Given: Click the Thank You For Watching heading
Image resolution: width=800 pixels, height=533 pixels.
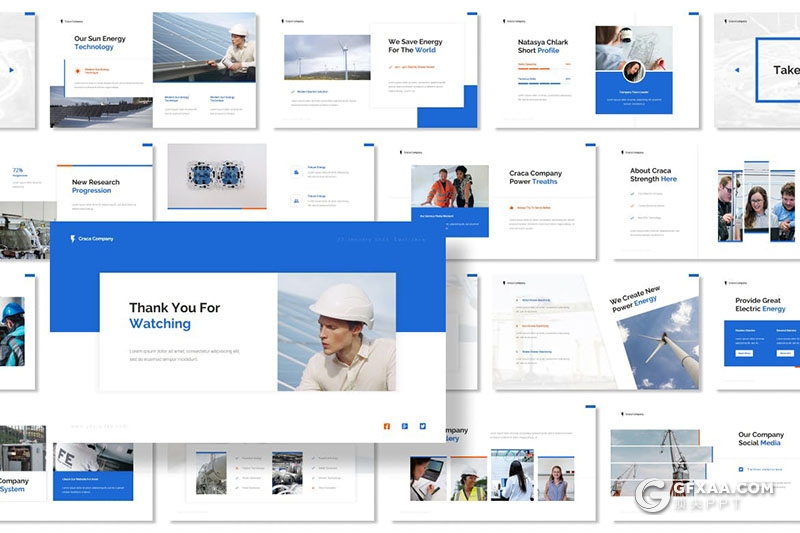Looking at the screenshot, I should 174,316.
